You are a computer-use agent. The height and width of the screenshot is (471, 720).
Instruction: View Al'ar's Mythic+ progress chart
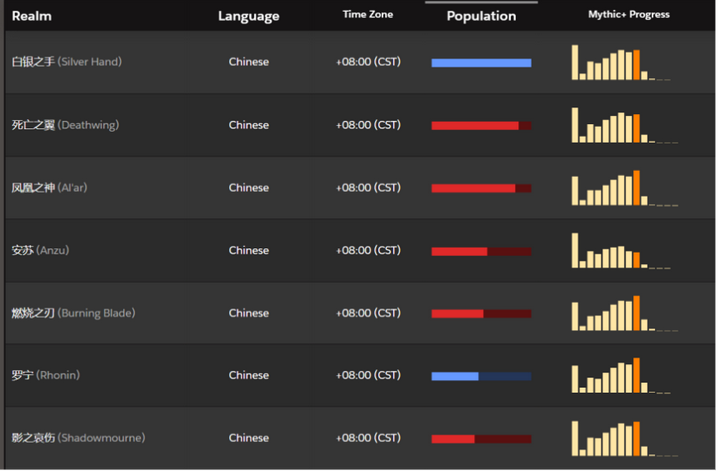point(624,188)
